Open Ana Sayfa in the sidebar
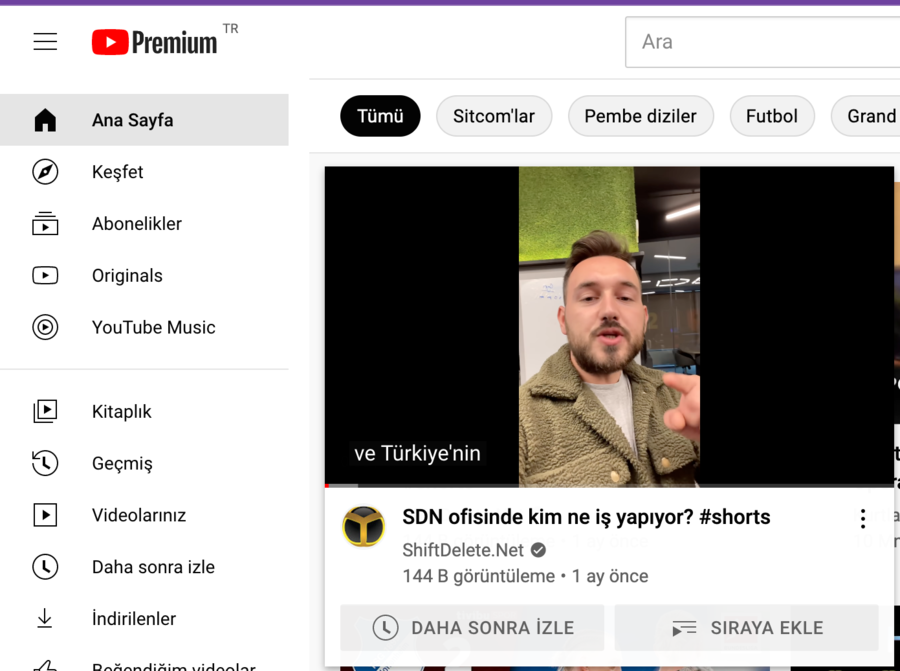Screen dimensions: 900x671 click(144, 120)
